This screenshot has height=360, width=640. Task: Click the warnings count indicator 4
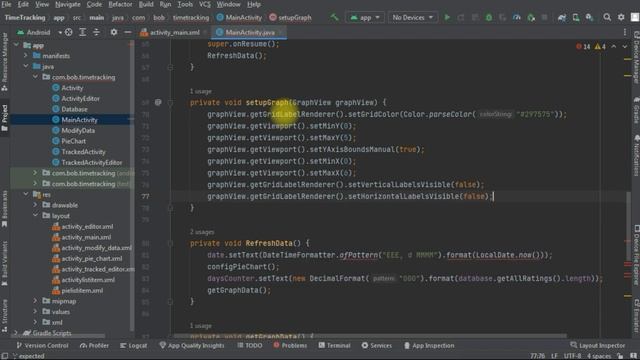click(600, 47)
